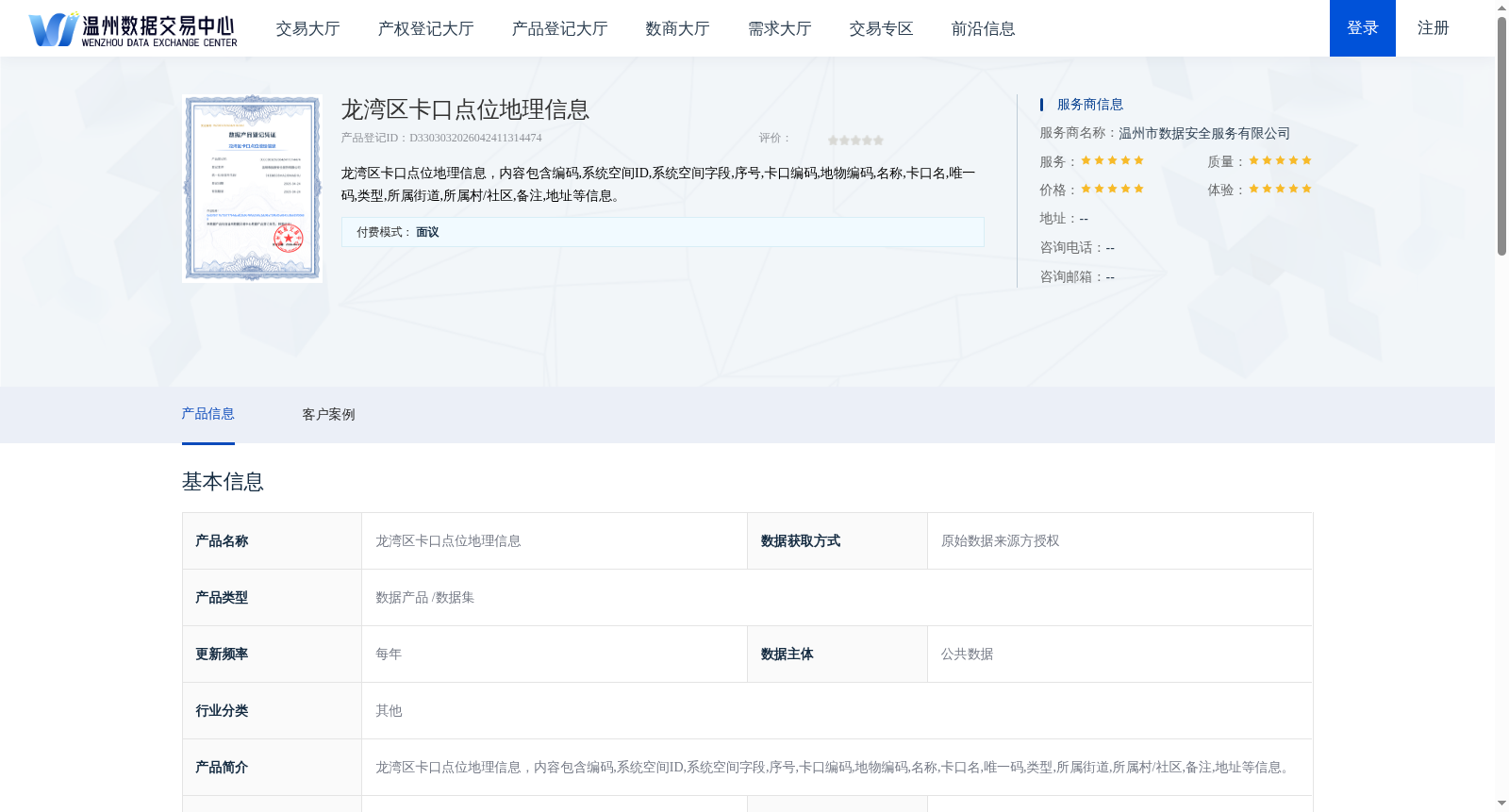The image size is (1509, 812).
Task: Switch to the 产品信息 tab
Action: point(207,414)
